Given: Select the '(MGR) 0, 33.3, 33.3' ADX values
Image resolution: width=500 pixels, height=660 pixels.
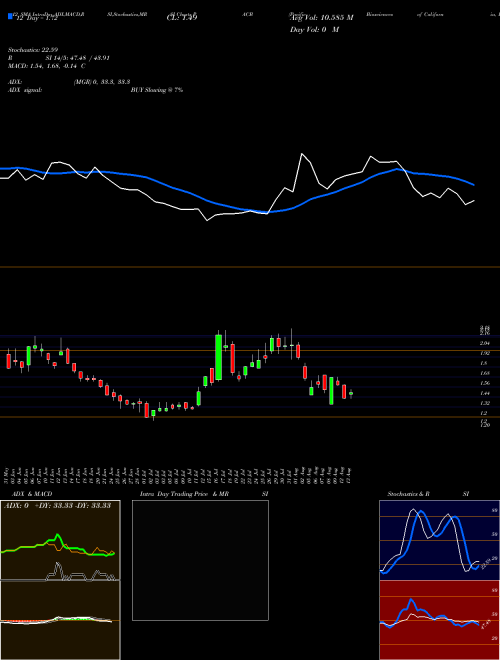Looking at the screenshot, I should [101, 82].
